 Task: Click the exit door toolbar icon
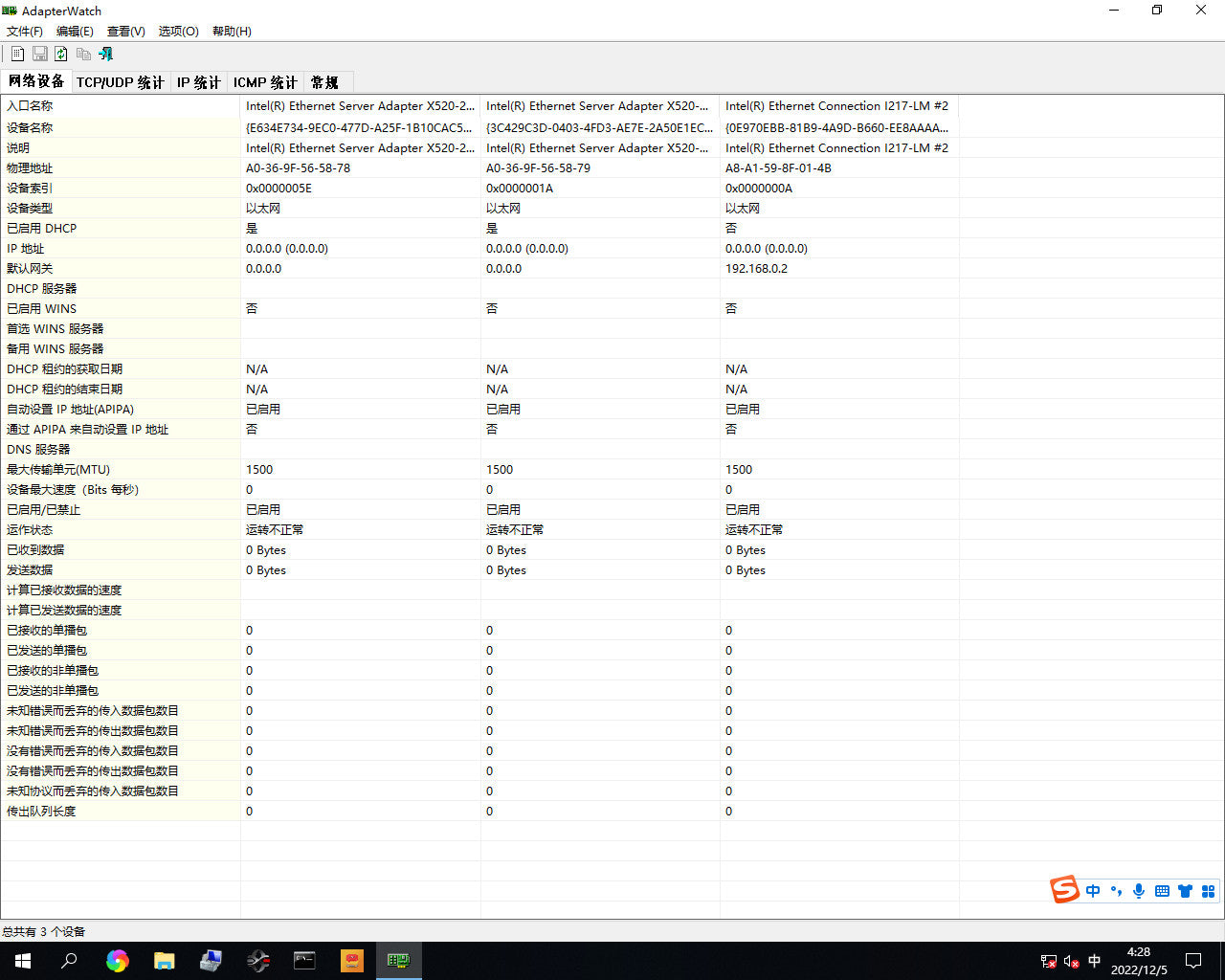(105, 54)
